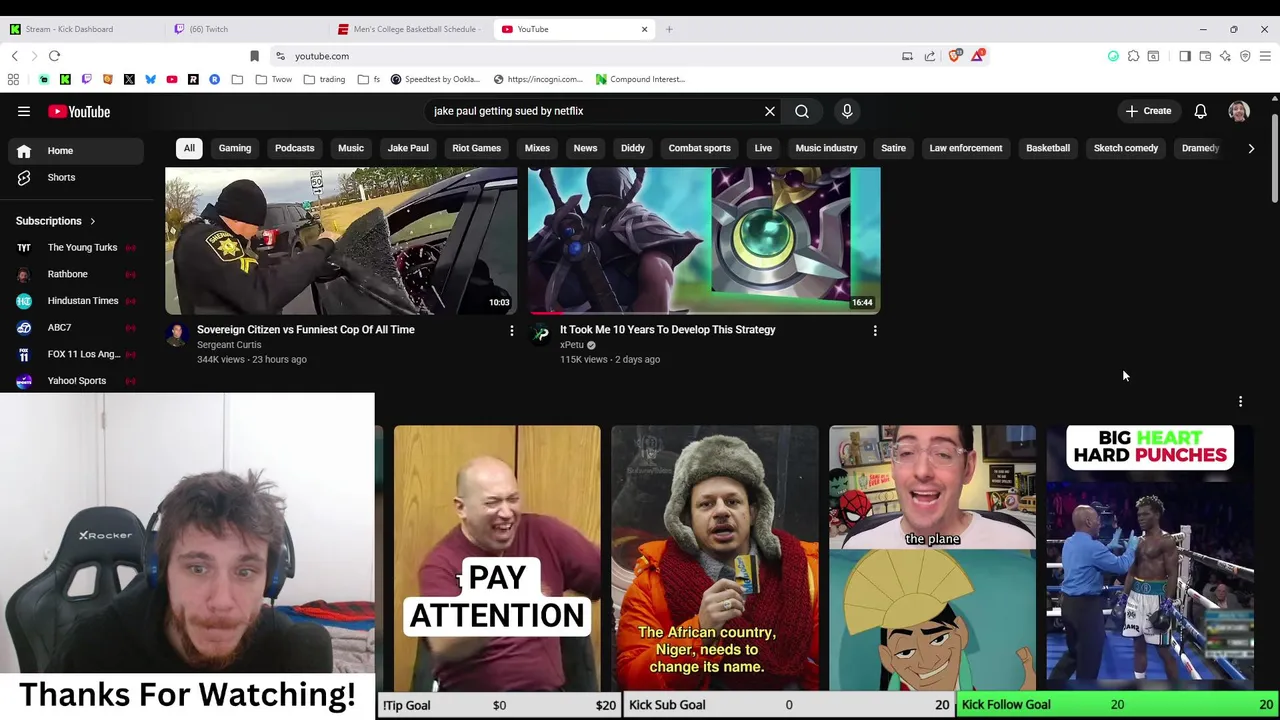Clear the search box with the X
This screenshot has width=1280, height=720.
pos(770,111)
